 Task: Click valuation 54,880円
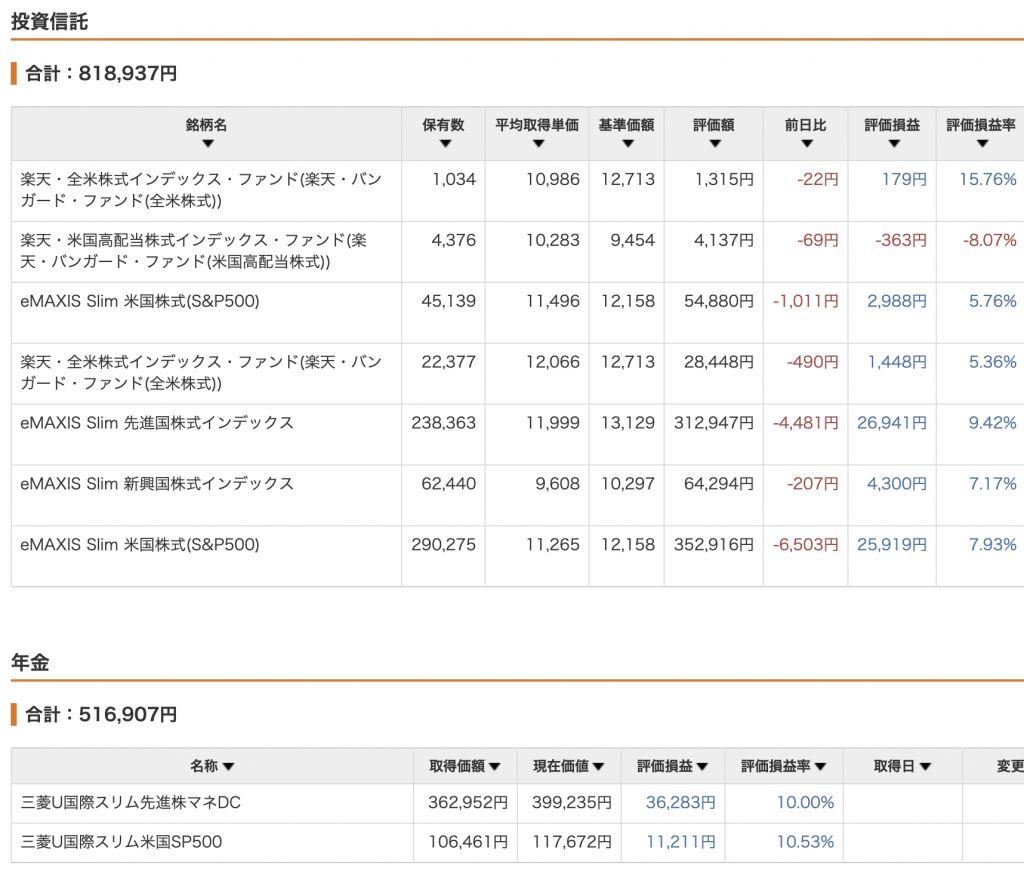[x=719, y=301]
